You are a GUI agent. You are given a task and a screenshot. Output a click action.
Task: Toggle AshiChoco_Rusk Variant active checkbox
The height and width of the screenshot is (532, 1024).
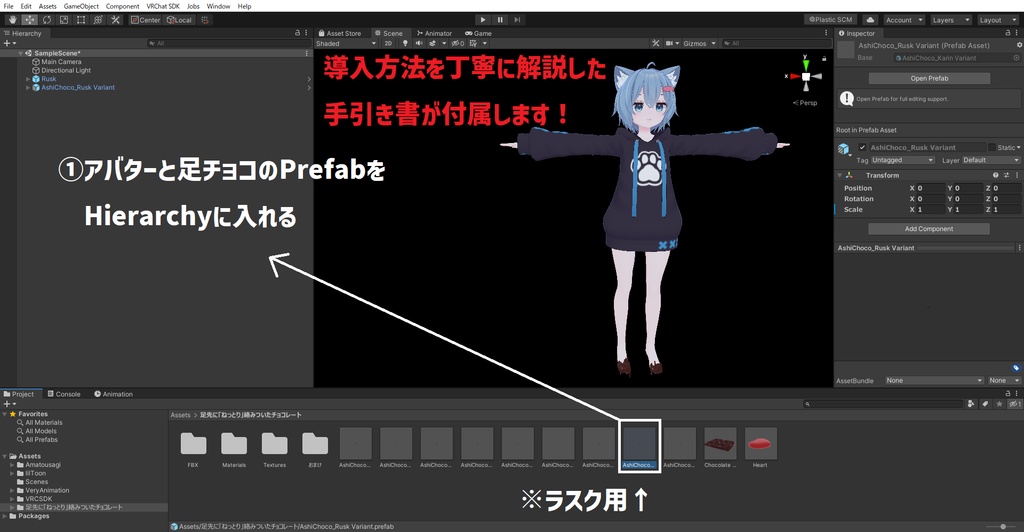pos(862,148)
